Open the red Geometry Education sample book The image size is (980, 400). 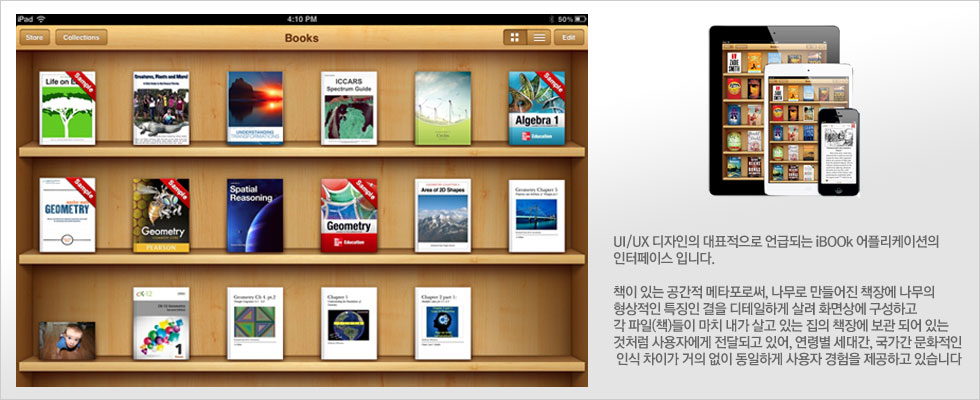[349, 216]
